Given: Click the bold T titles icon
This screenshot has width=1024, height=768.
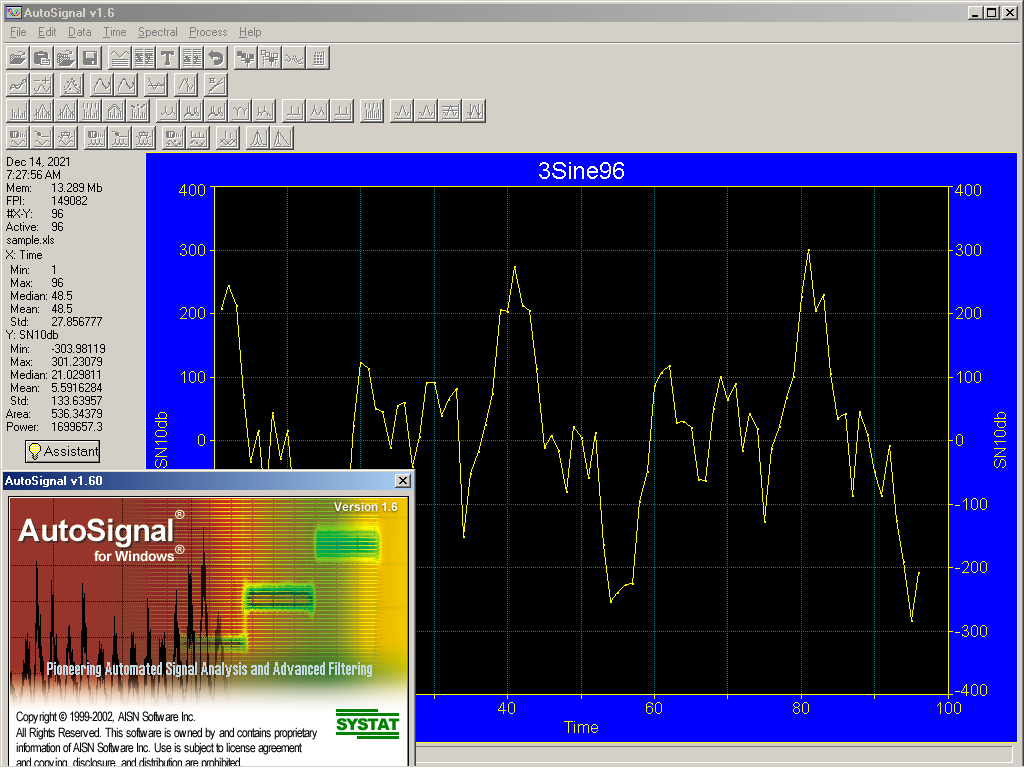Looking at the screenshot, I should 168,58.
